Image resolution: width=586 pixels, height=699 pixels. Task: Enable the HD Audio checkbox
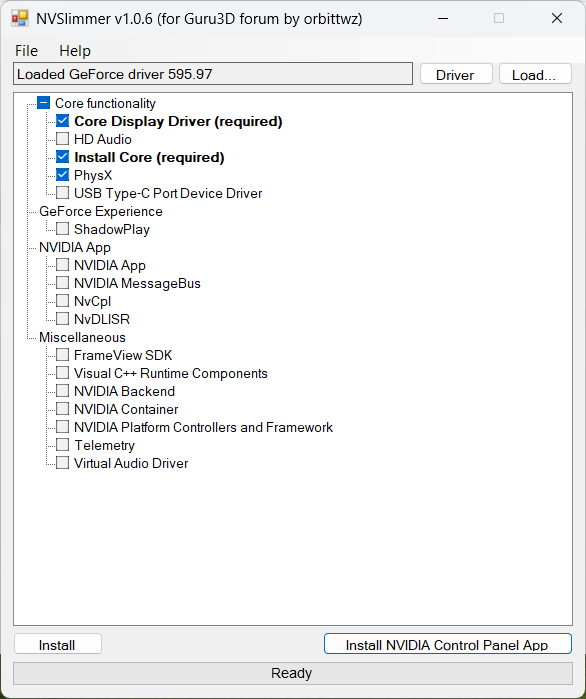click(62, 139)
